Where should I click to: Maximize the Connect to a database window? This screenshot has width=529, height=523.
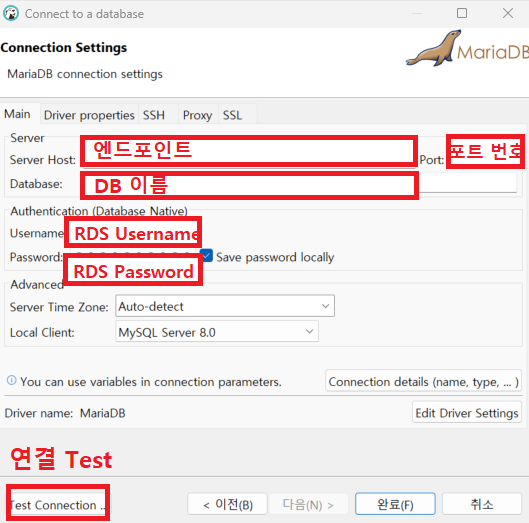(x=462, y=13)
